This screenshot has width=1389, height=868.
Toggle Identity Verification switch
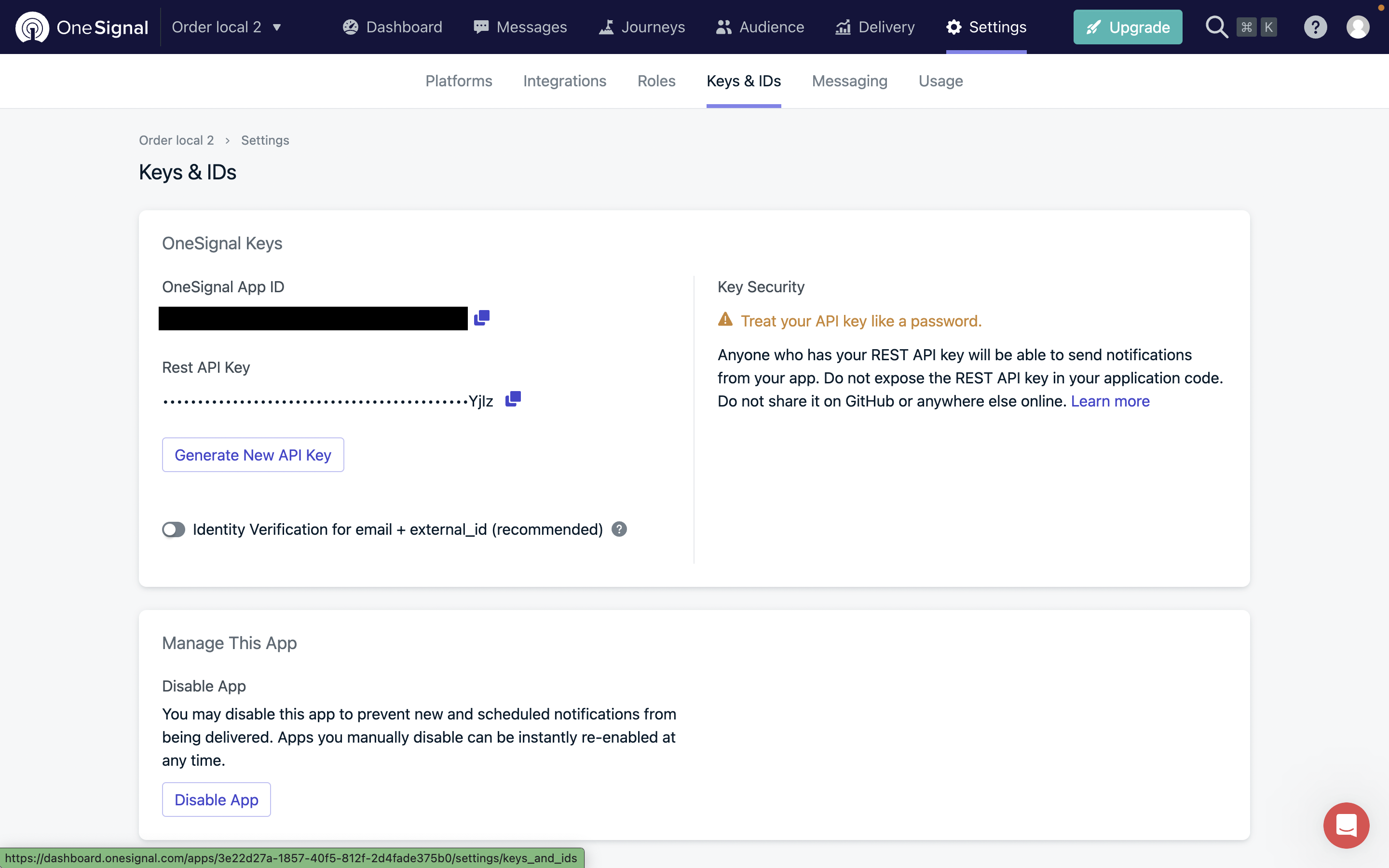(173, 529)
